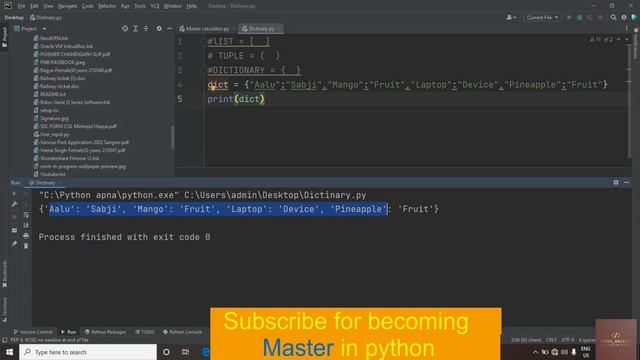Open the VCS menu
The height and width of the screenshot is (360, 640).
tap(155, 6)
